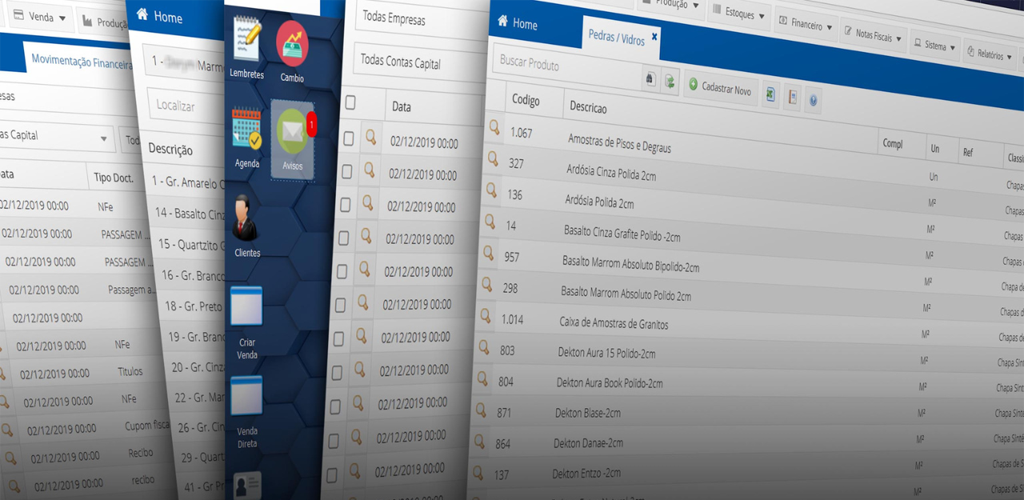1024x500 pixels.
Task: Focus the Buscar Produto search field
Action: (567, 66)
